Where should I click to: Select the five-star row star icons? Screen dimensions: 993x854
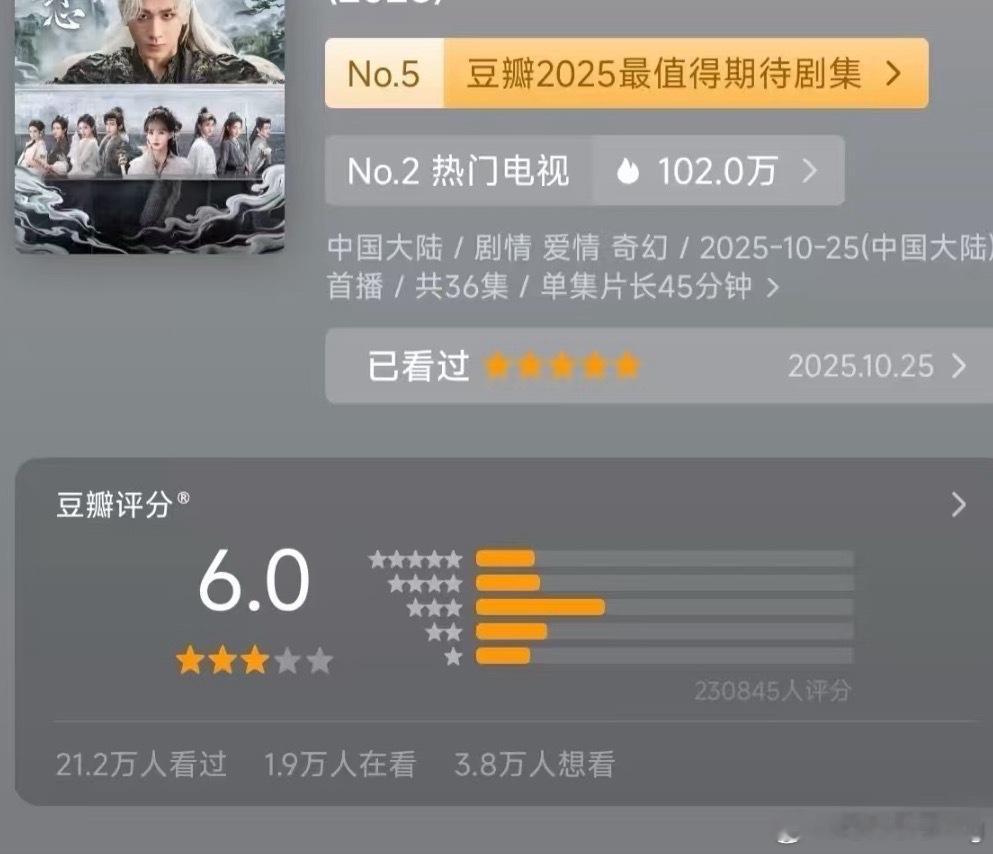click(415, 560)
